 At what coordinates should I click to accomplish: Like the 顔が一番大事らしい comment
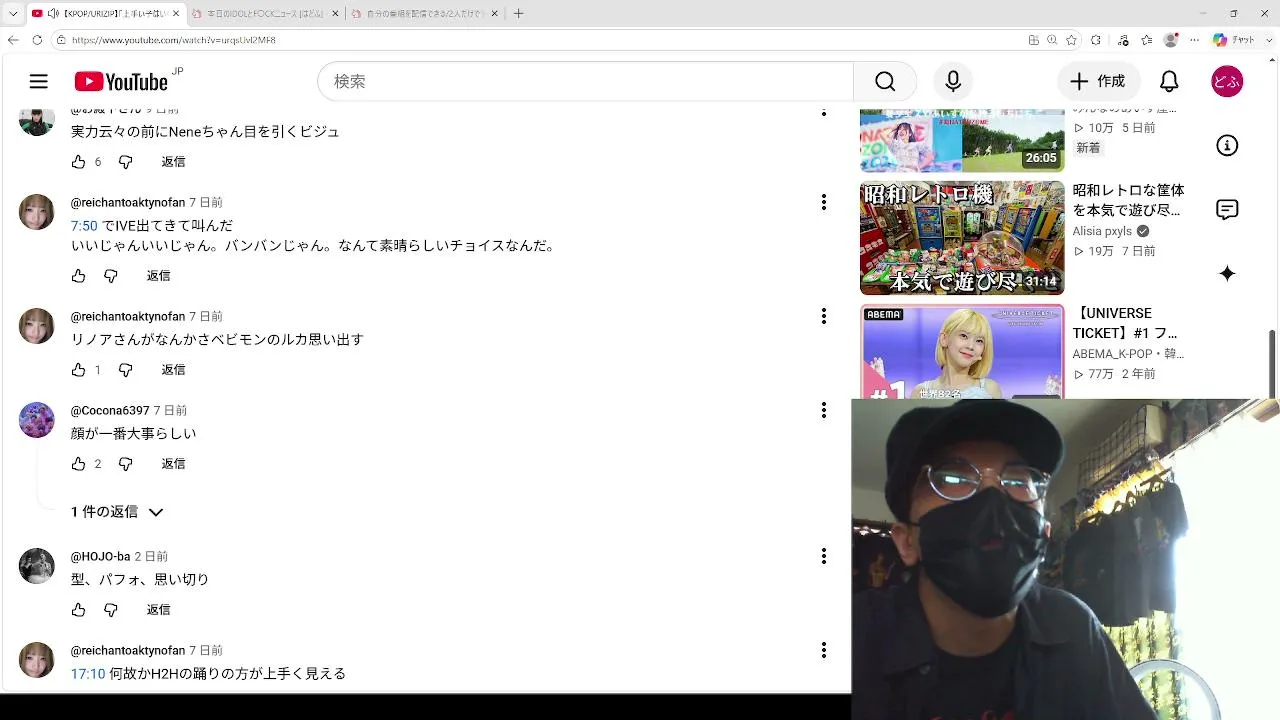(79, 464)
